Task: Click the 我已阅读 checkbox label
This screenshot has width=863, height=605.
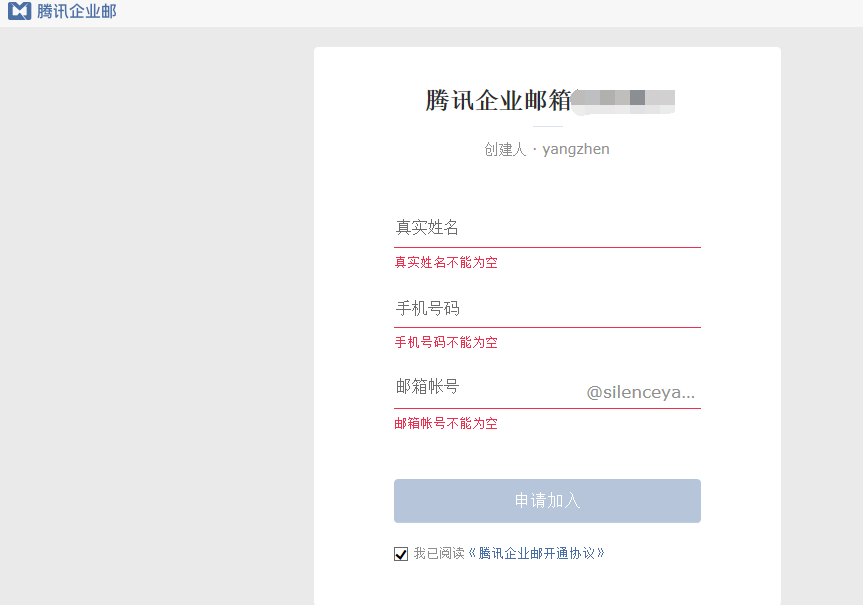Action: click(x=439, y=553)
